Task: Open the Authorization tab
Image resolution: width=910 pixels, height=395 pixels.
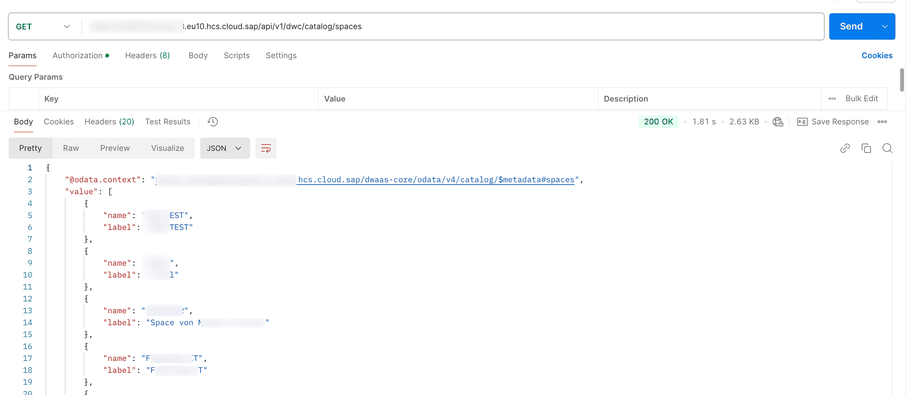Action: [x=81, y=56]
